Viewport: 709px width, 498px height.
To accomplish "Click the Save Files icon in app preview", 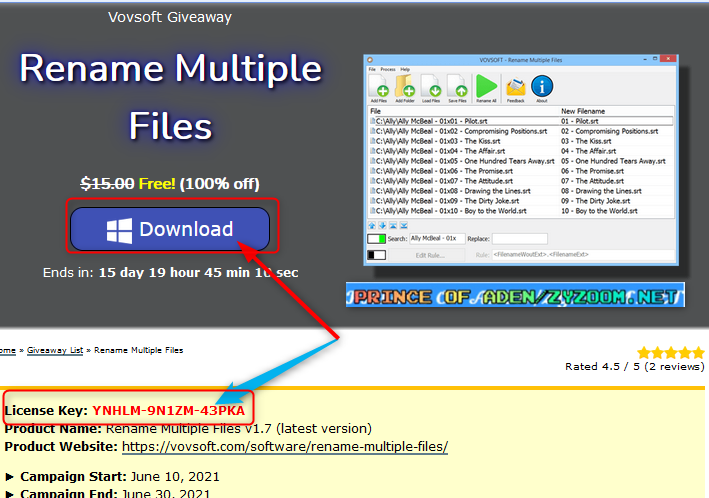I will point(457,88).
